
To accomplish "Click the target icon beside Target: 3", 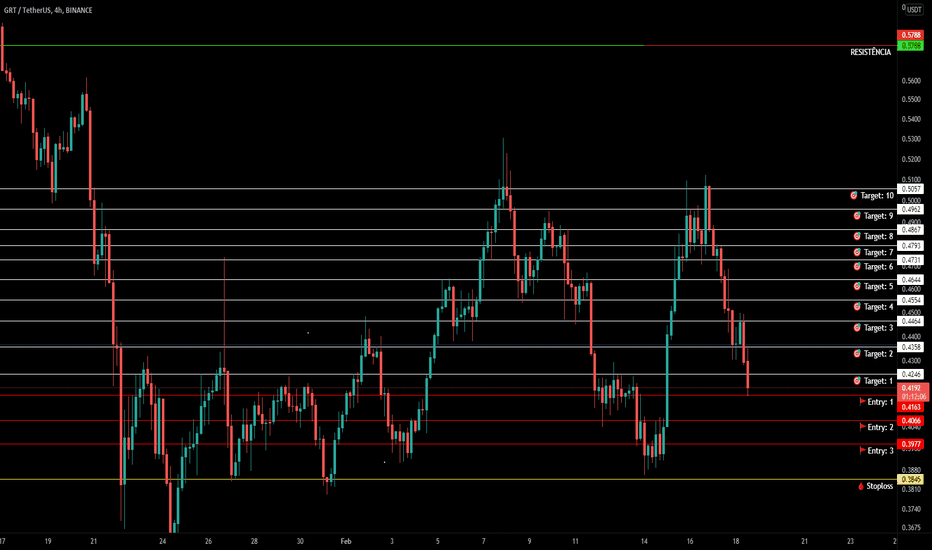I will point(857,328).
